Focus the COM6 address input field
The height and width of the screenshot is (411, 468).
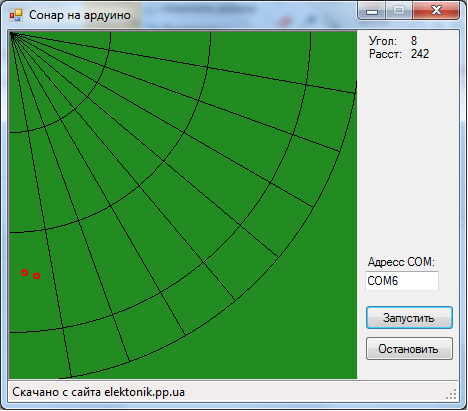(402, 281)
